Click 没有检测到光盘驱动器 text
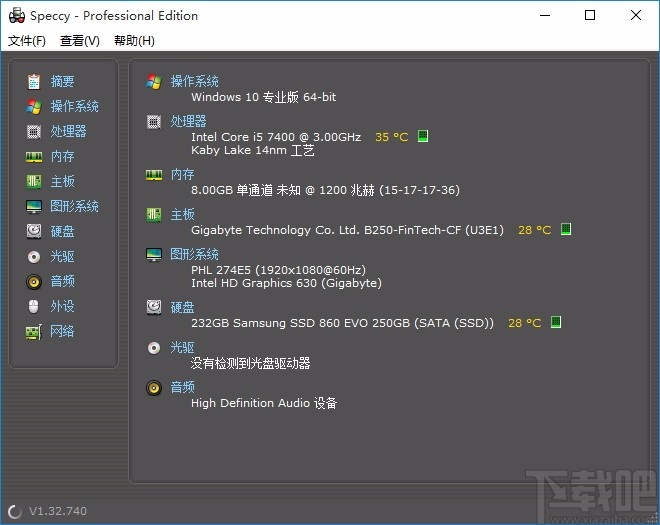Screen dimensions: 660x525 click(250, 363)
